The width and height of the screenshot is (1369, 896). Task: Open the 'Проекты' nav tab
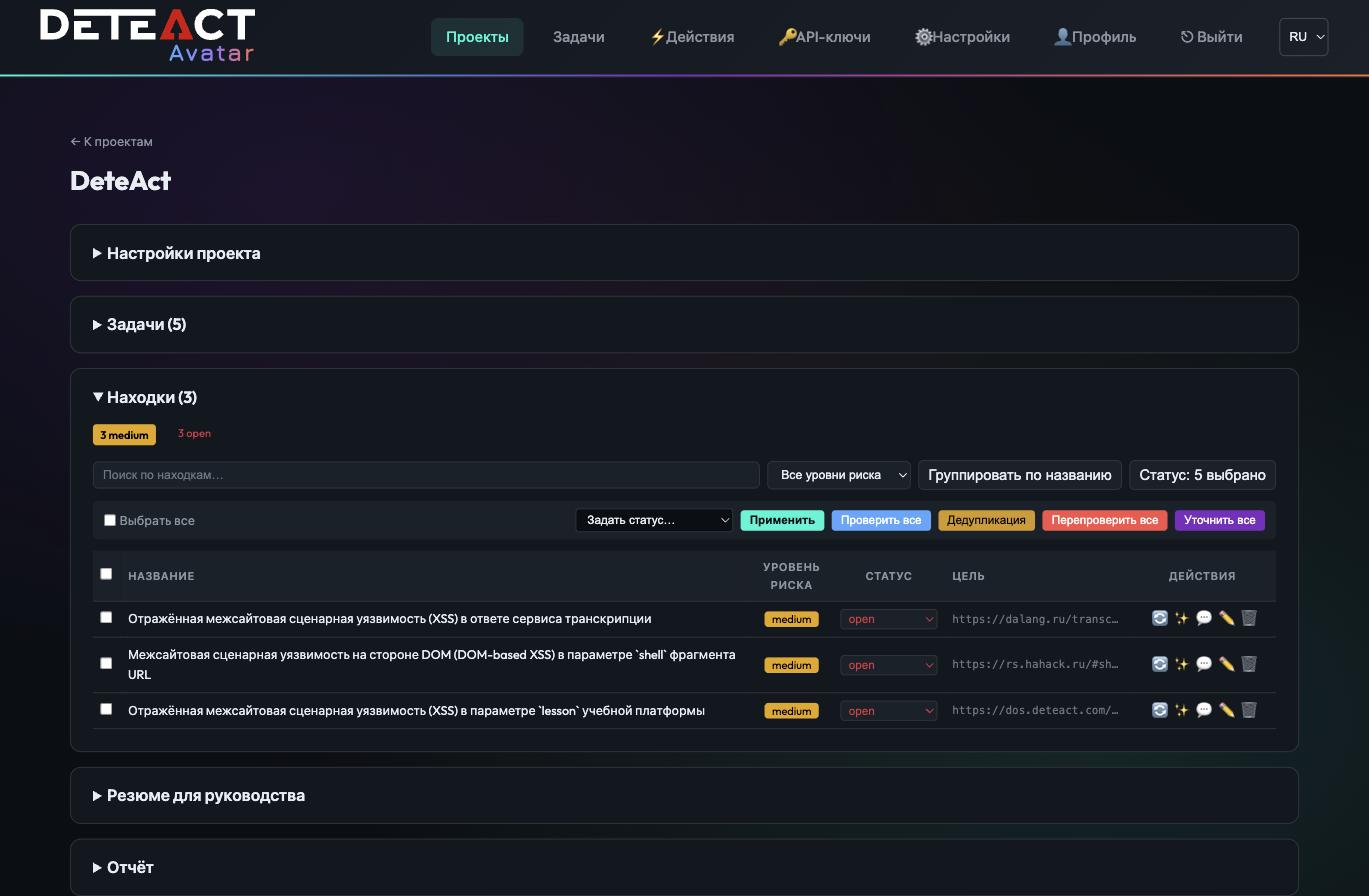pyautogui.click(x=477, y=37)
